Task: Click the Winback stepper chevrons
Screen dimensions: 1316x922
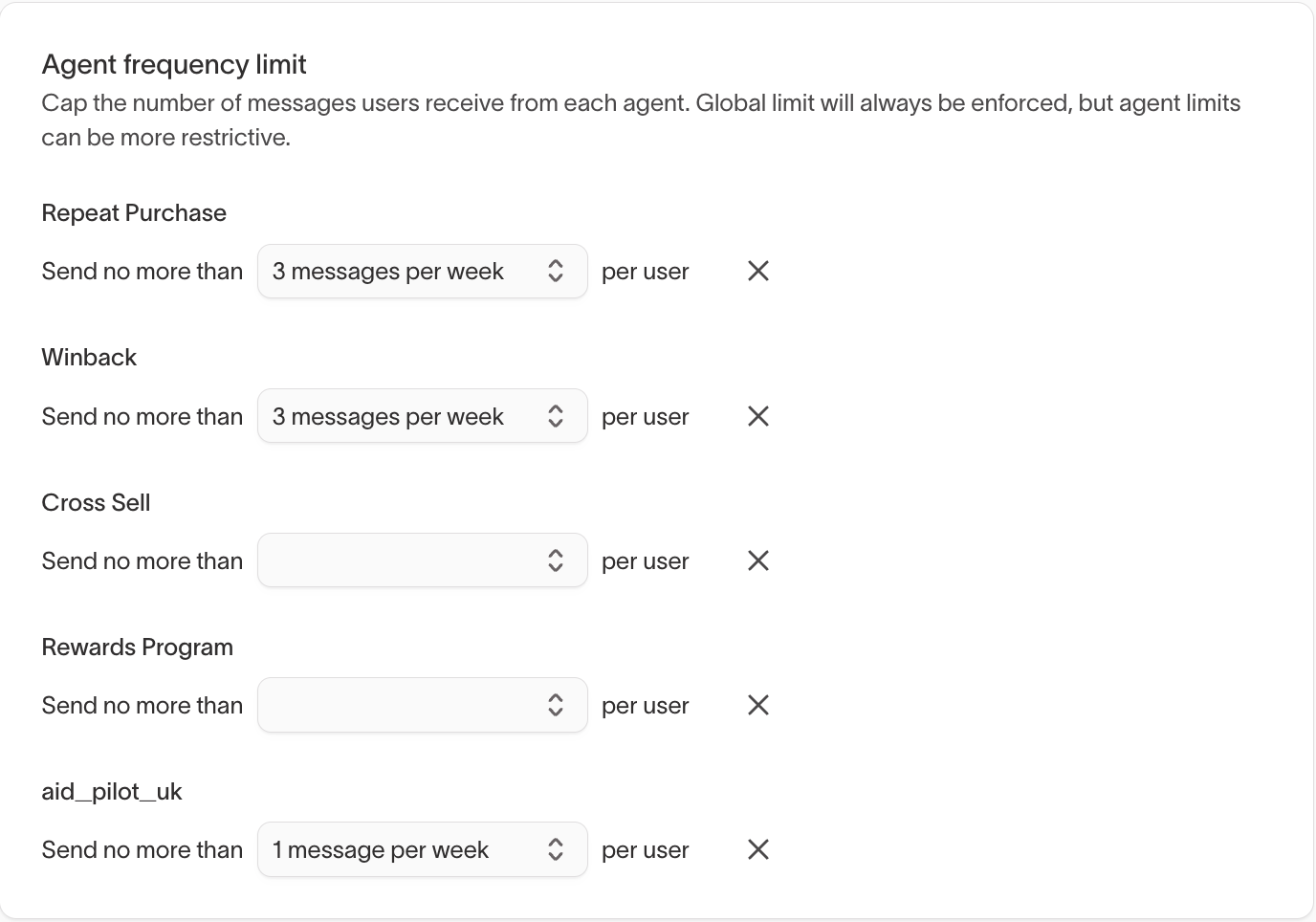Action: pos(556,416)
